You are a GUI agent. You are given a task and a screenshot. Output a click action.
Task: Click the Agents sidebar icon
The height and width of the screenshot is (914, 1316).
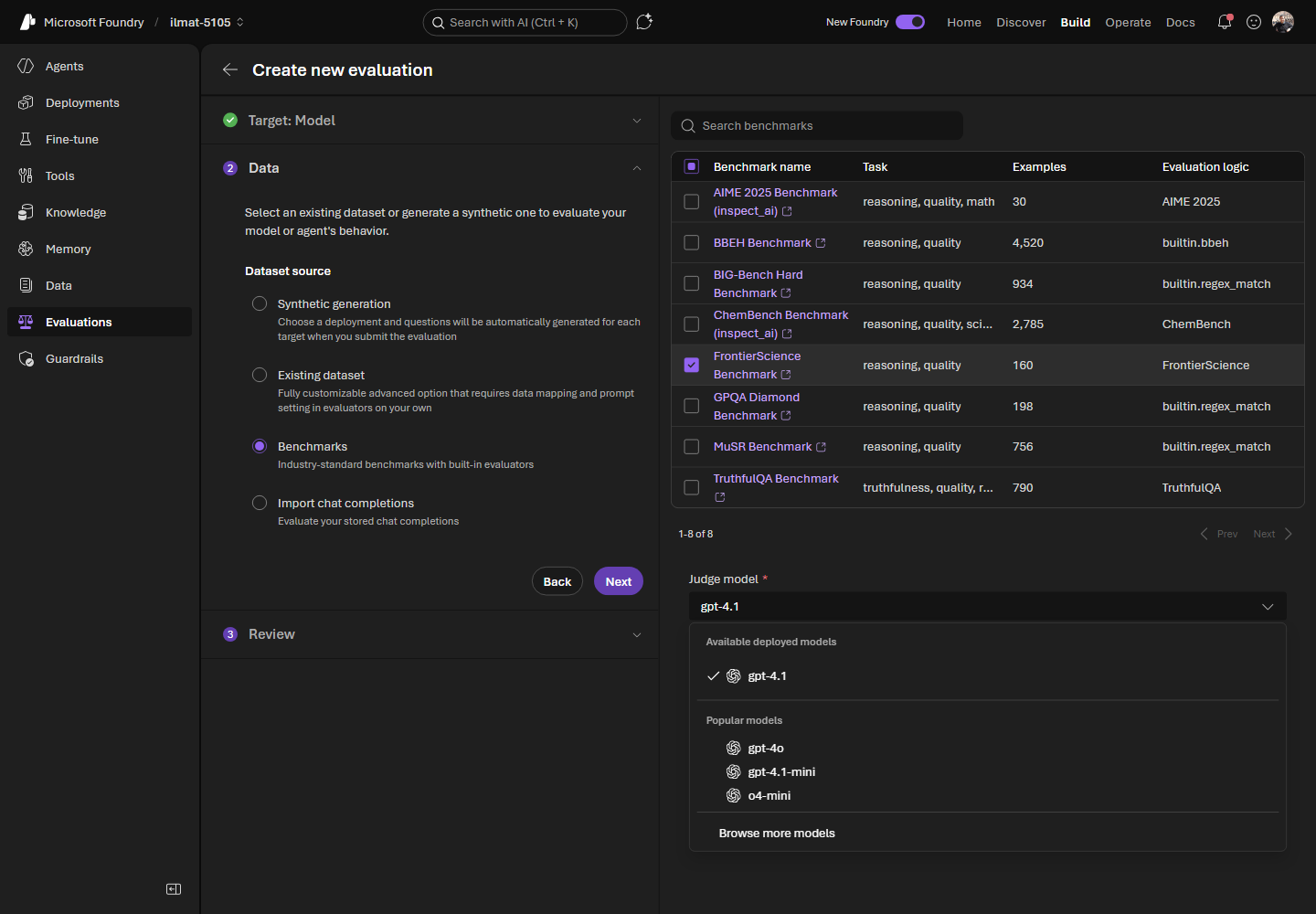(x=26, y=66)
